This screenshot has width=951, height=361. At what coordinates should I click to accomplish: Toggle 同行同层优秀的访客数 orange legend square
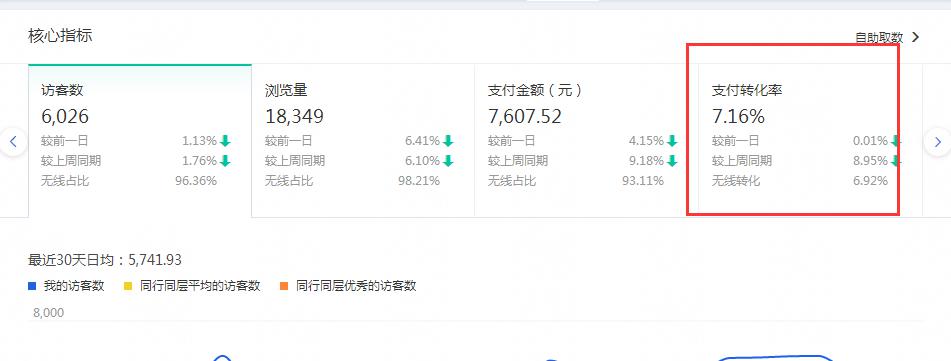tap(284, 286)
